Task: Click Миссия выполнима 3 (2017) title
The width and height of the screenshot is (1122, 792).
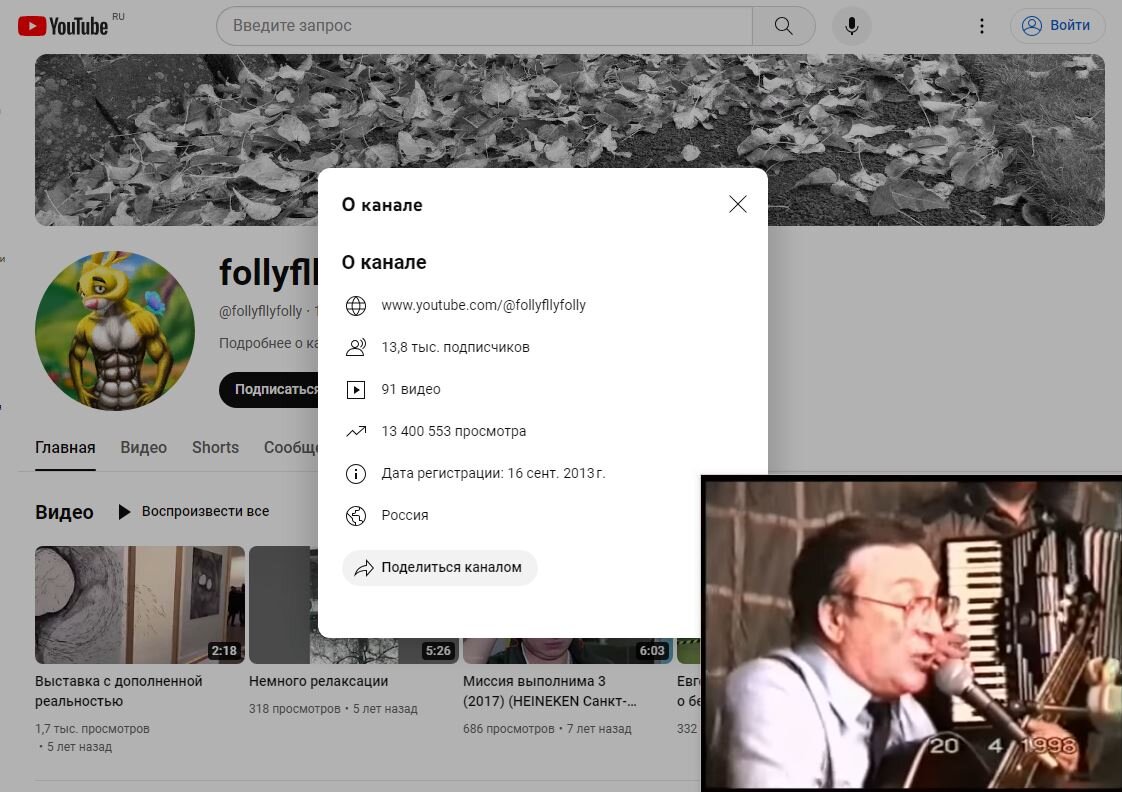Action: tap(550, 691)
